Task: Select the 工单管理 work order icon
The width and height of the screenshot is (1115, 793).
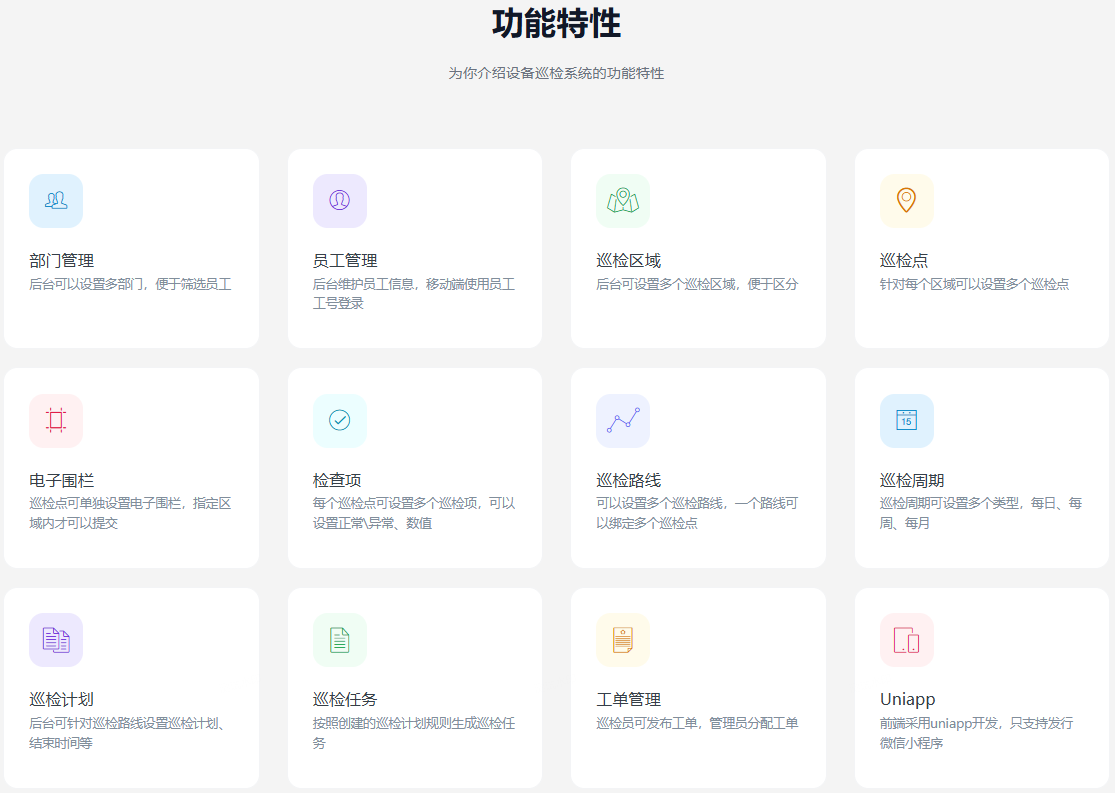Action: 623,640
